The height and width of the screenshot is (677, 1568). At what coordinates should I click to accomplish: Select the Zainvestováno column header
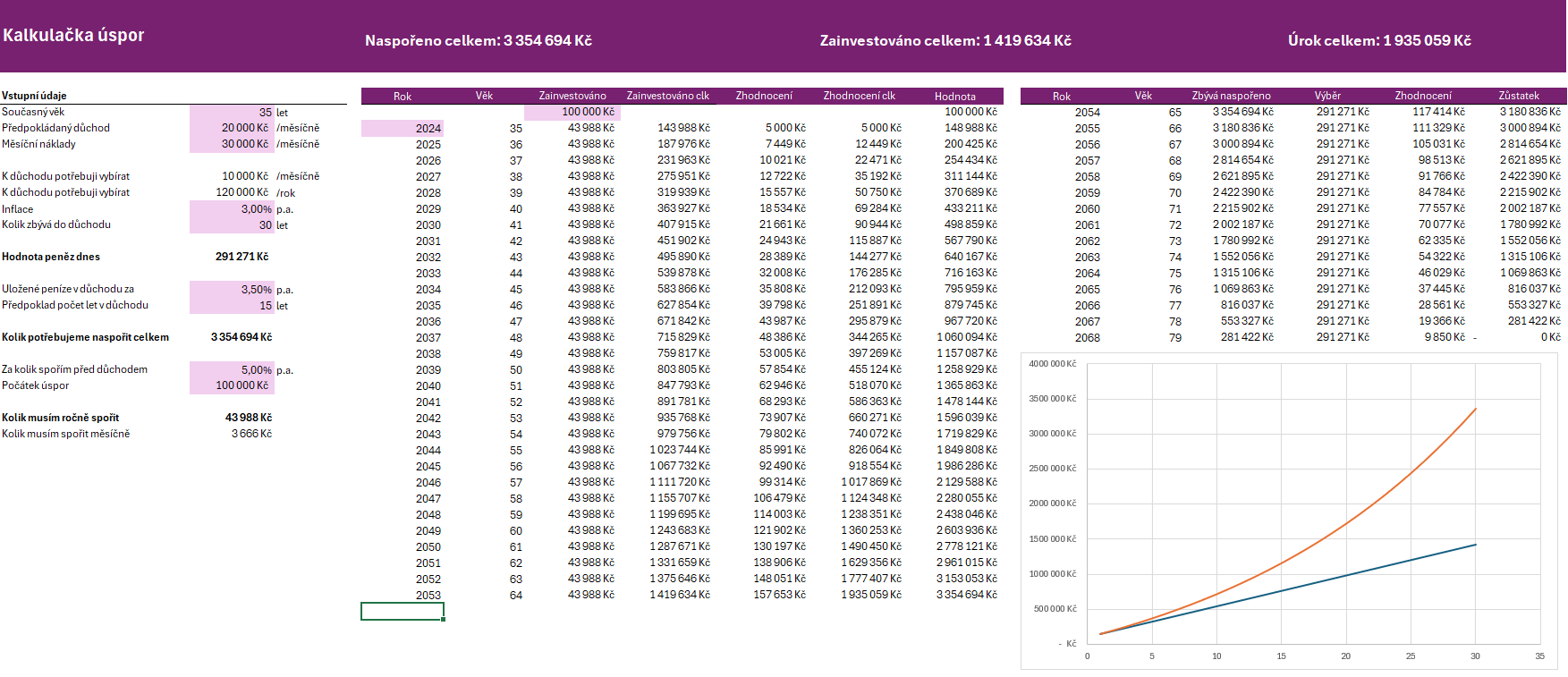572,96
